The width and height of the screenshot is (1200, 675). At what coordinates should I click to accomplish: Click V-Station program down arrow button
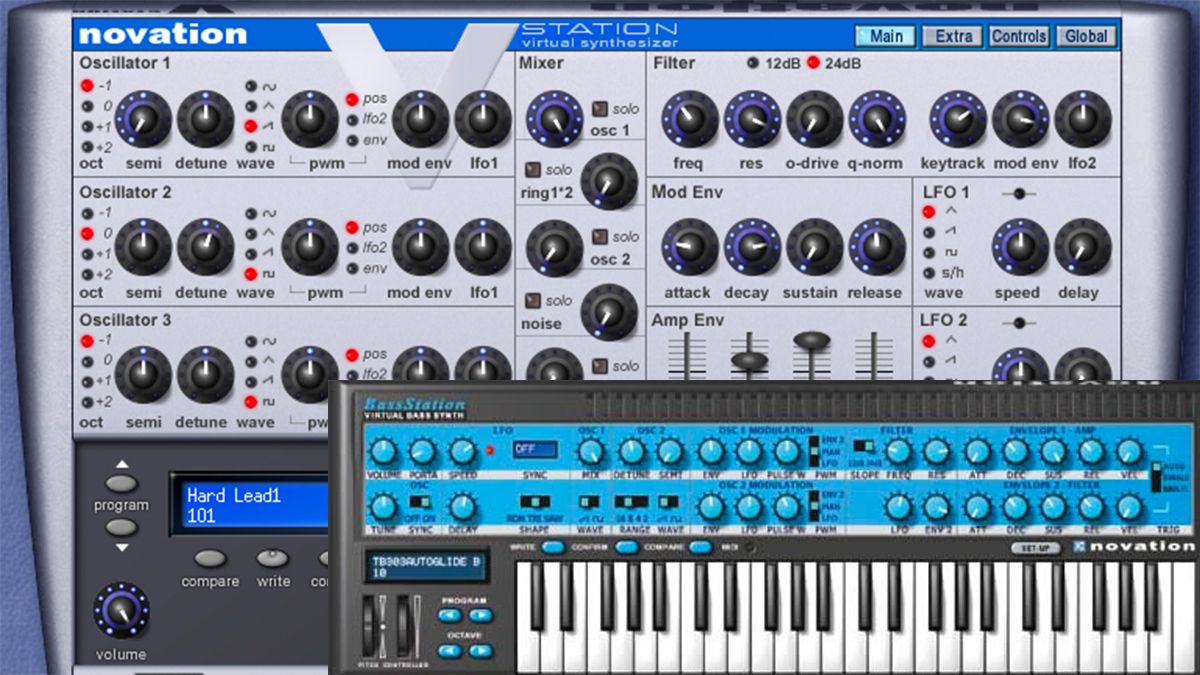pos(120,527)
